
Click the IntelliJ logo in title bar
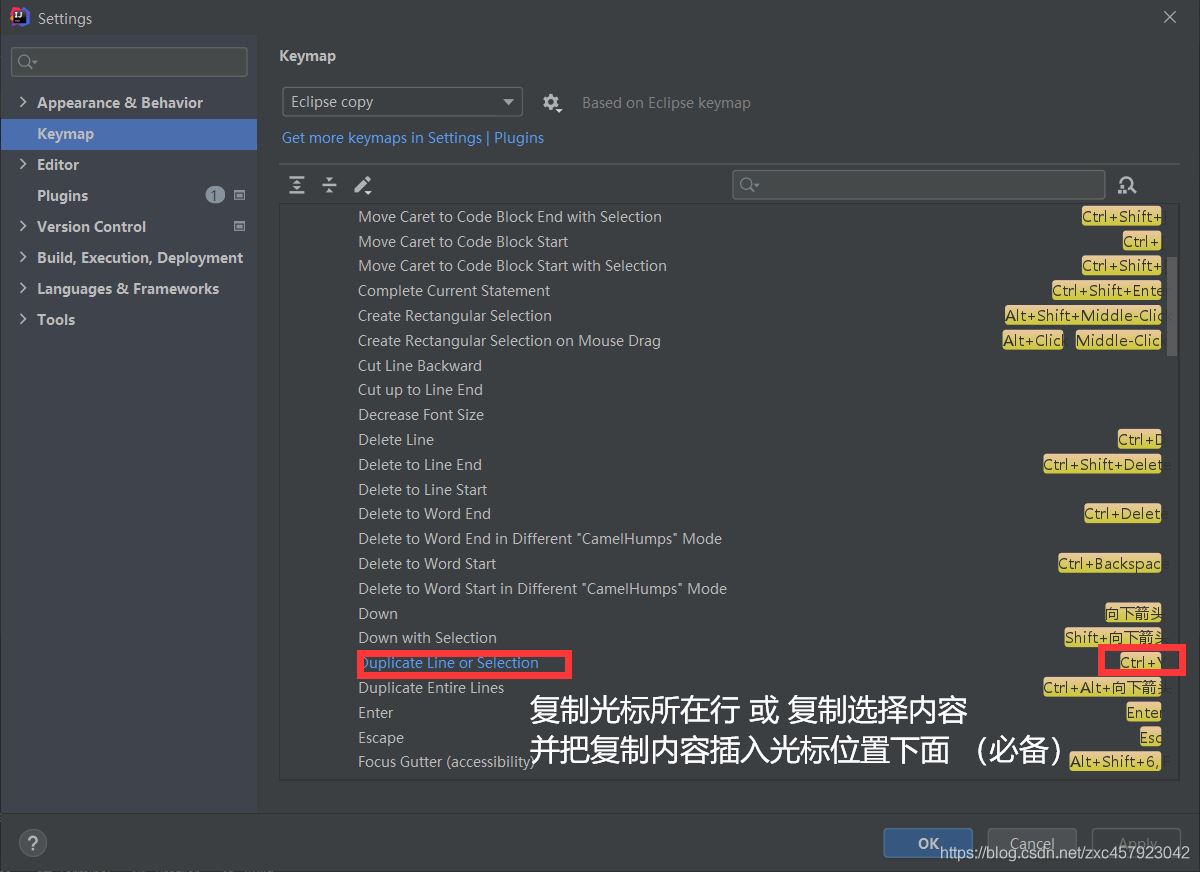pyautogui.click(x=19, y=18)
